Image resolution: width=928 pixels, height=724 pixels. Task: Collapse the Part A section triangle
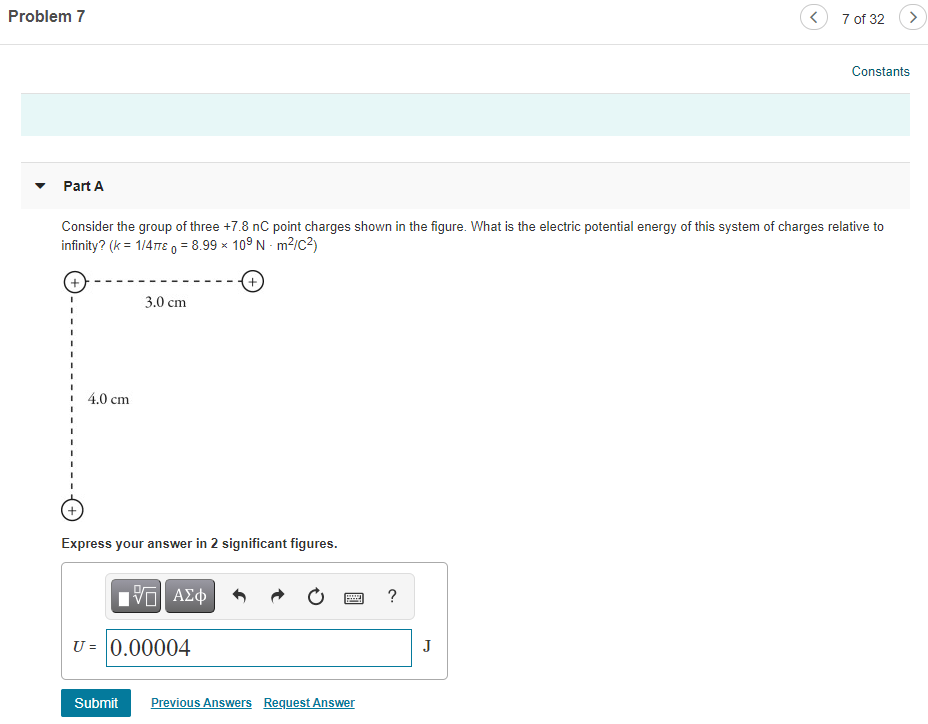point(40,186)
